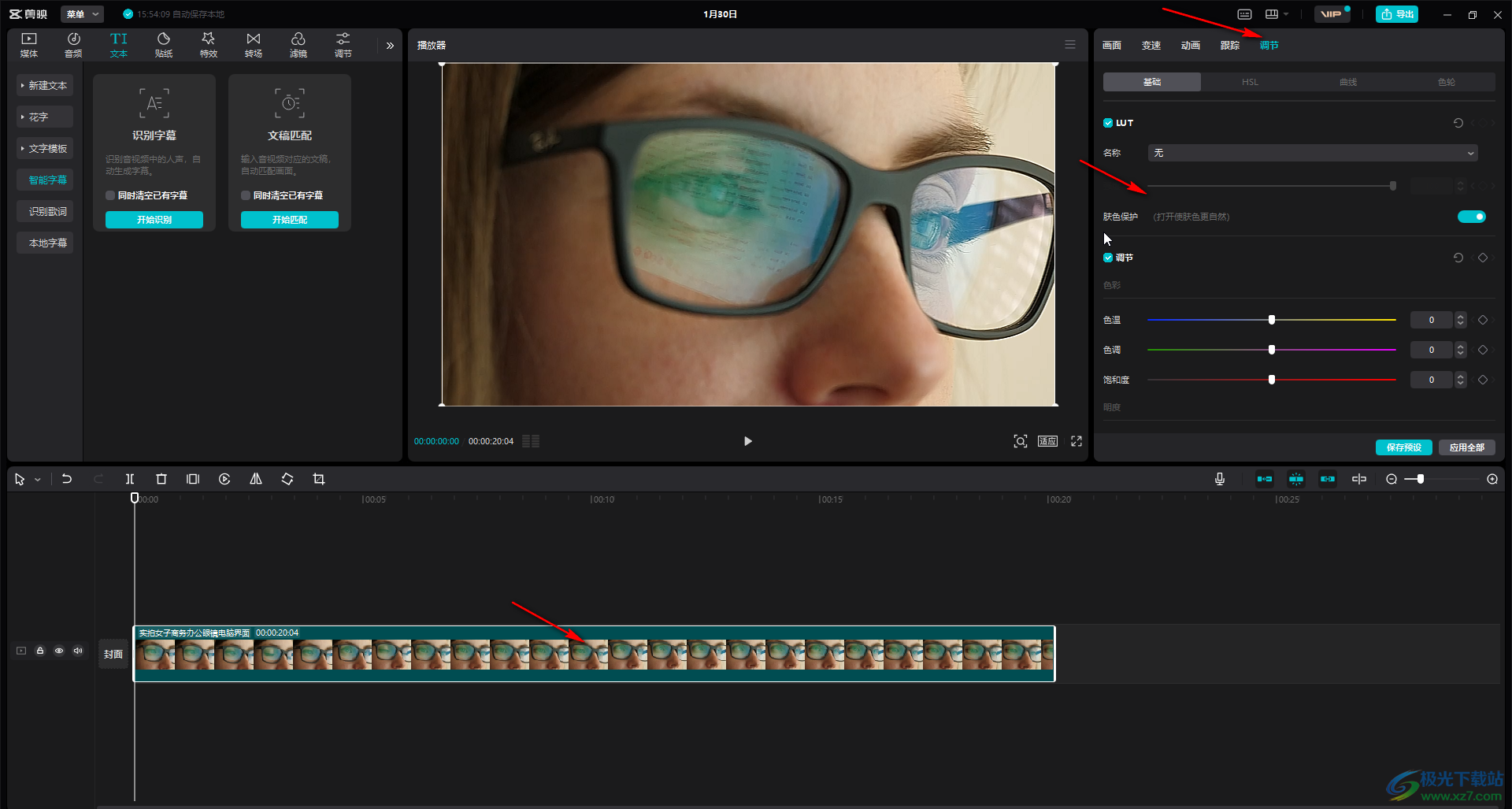Click the microphone record voiceover icon
1512x809 pixels.
click(1220, 479)
